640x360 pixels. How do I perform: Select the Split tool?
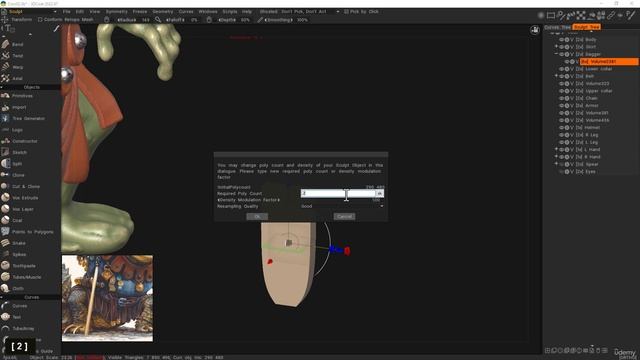[17, 164]
